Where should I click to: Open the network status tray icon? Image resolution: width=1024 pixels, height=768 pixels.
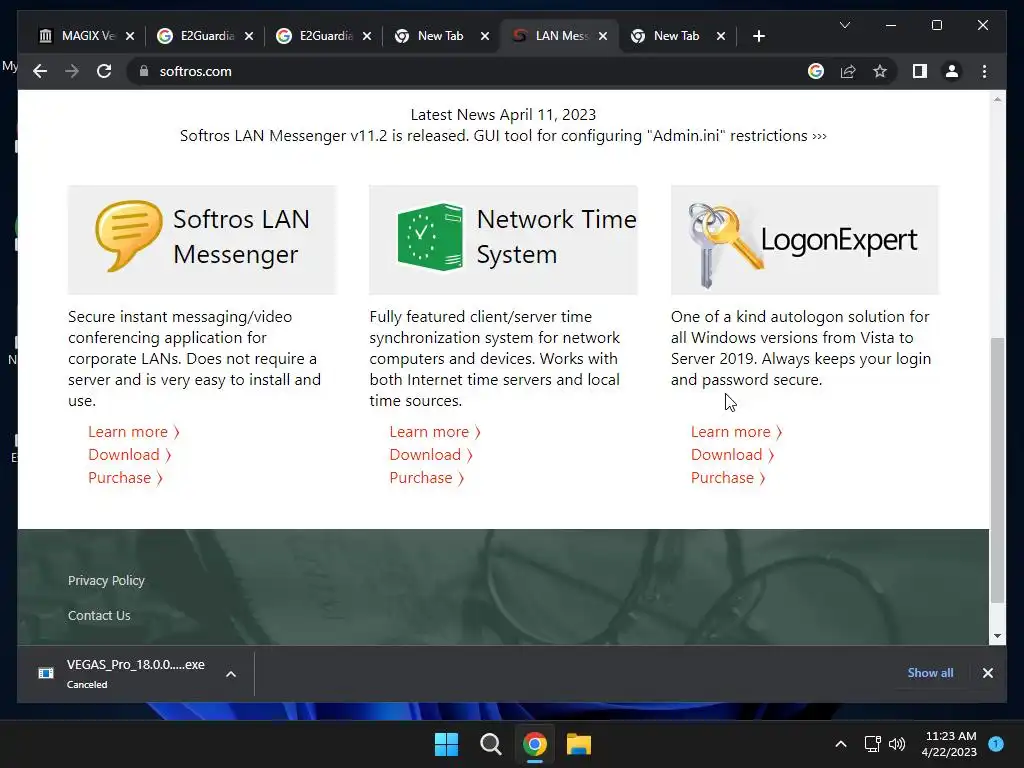click(872, 744)
